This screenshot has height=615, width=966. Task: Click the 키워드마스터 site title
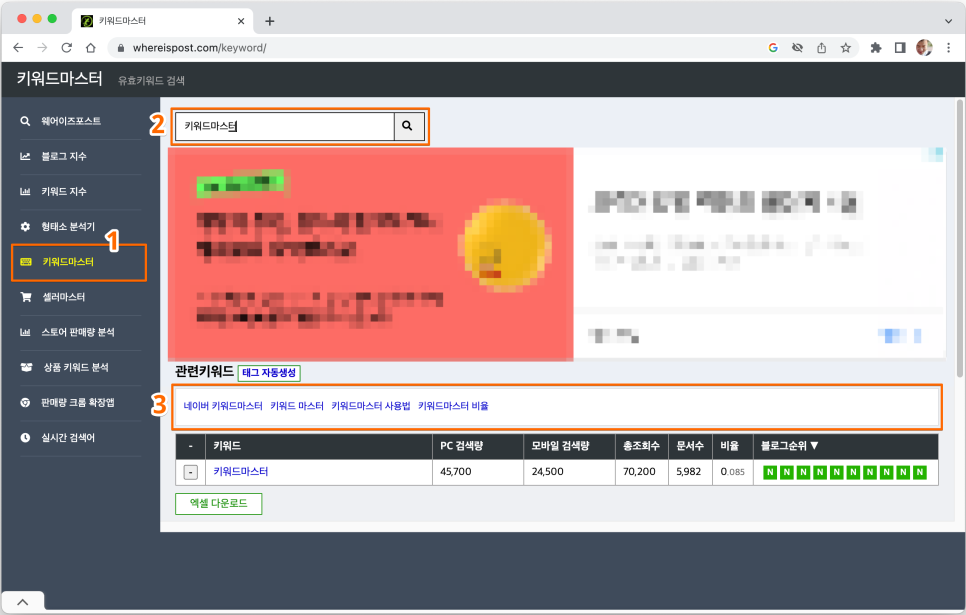pos(59,78)
